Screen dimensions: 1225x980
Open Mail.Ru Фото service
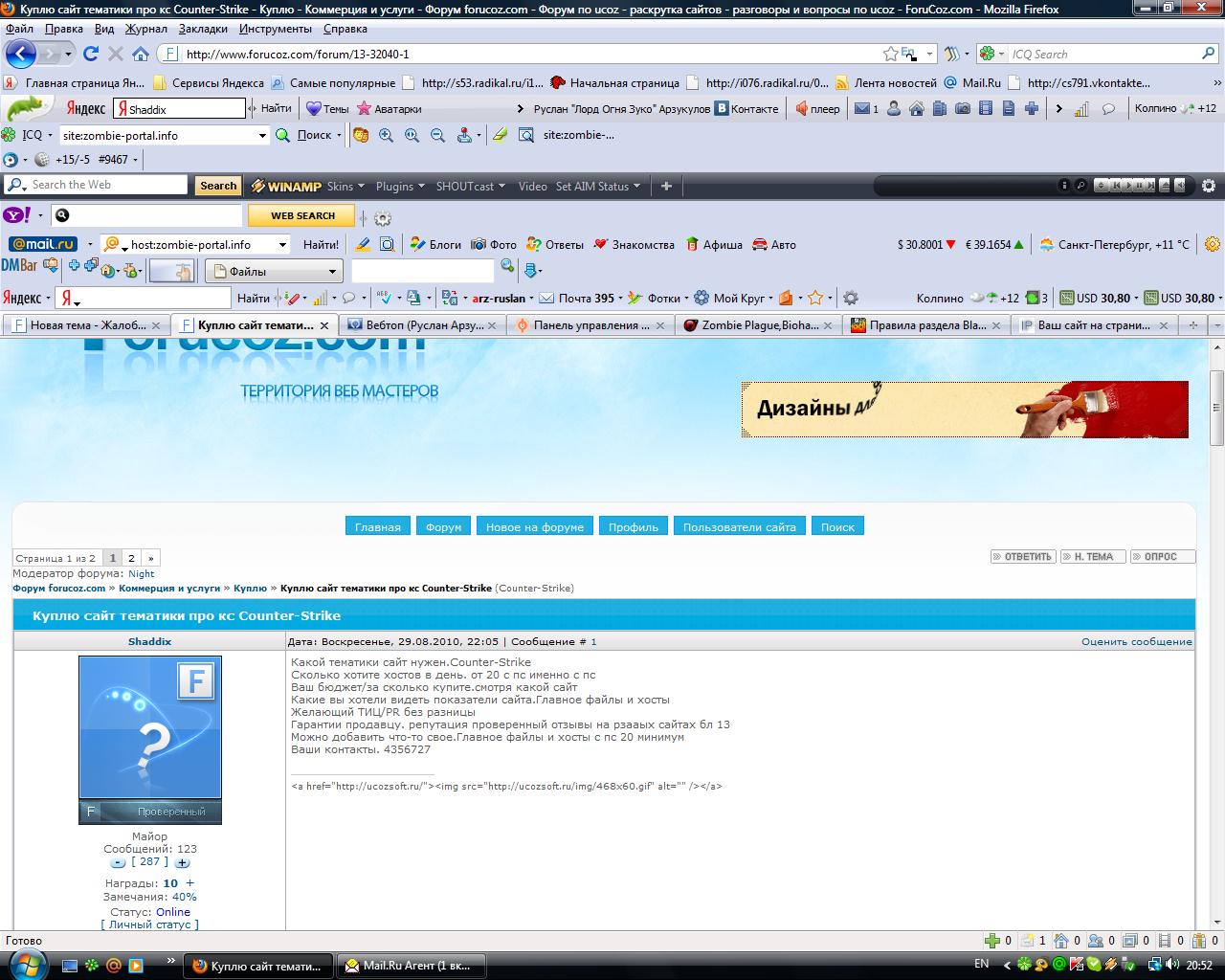click(494, 244)
